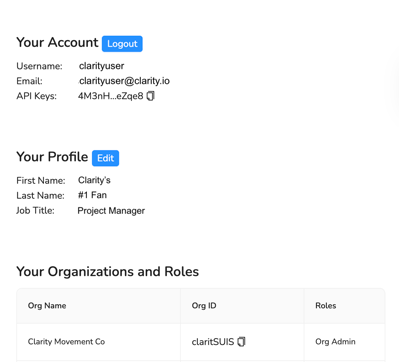The height and width of the screenshot is (362, 399).
Task: Click the Your Profile heading
Action: (52, 157)
